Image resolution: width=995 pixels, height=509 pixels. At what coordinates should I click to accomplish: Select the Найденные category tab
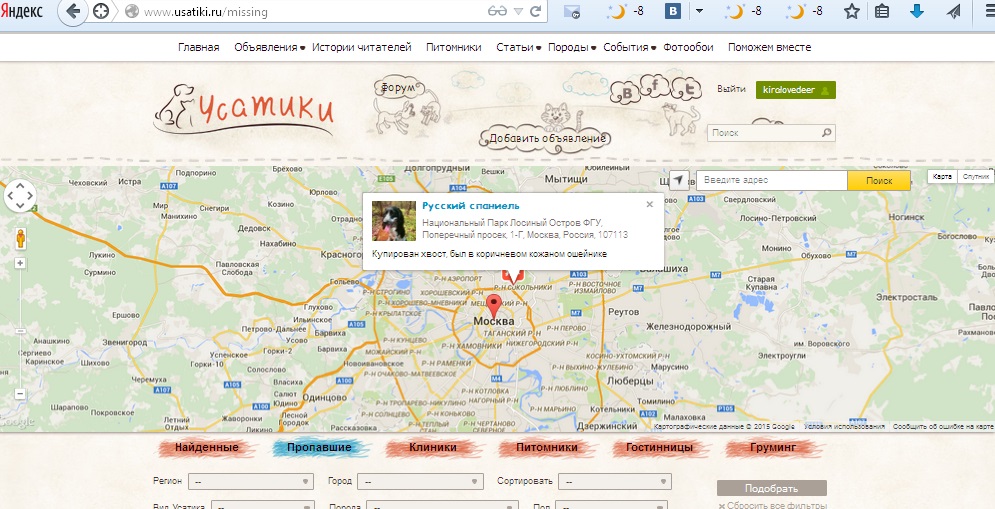click(207, 447)
